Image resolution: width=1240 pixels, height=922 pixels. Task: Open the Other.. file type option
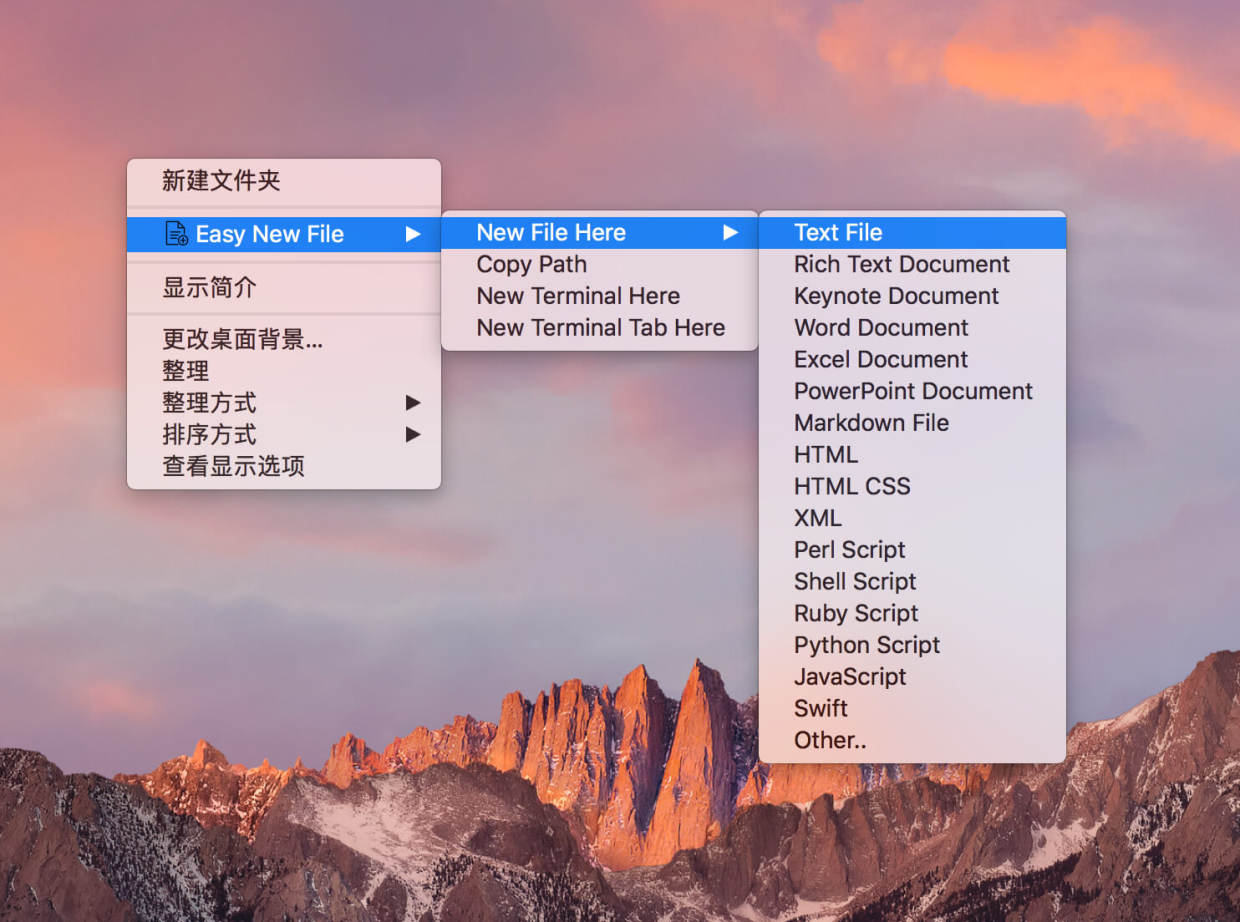[912, 741]
